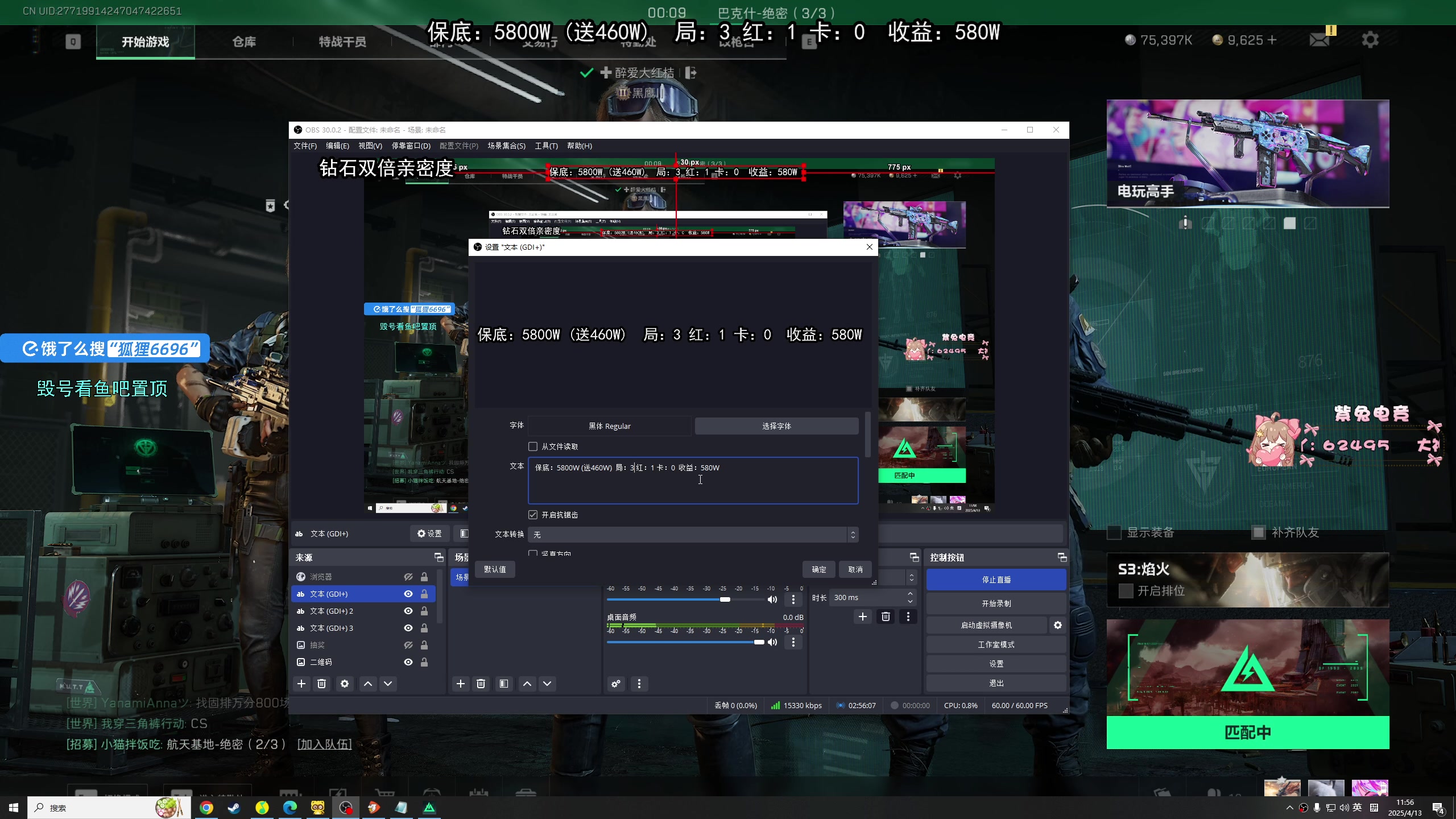This screenshot has height=819, width=1456.
Task: Add a new scene with the Scenes plus icon
Action: (x=461, y=684)
